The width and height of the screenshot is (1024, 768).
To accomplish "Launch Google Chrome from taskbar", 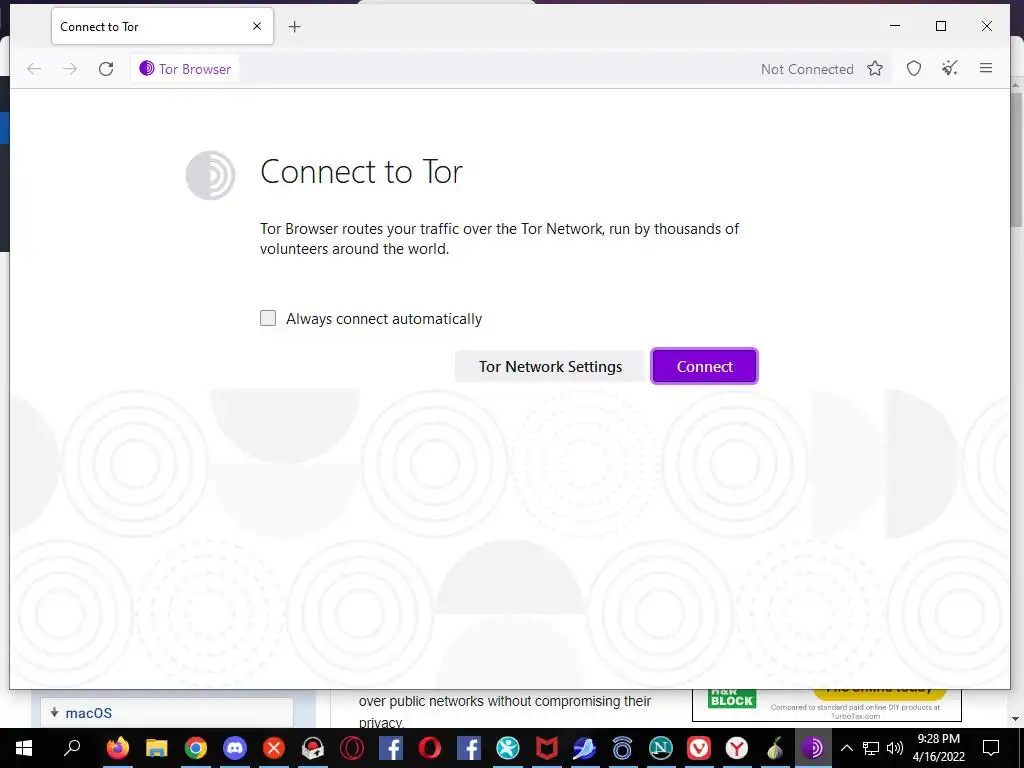I will [x=195, y=748].
